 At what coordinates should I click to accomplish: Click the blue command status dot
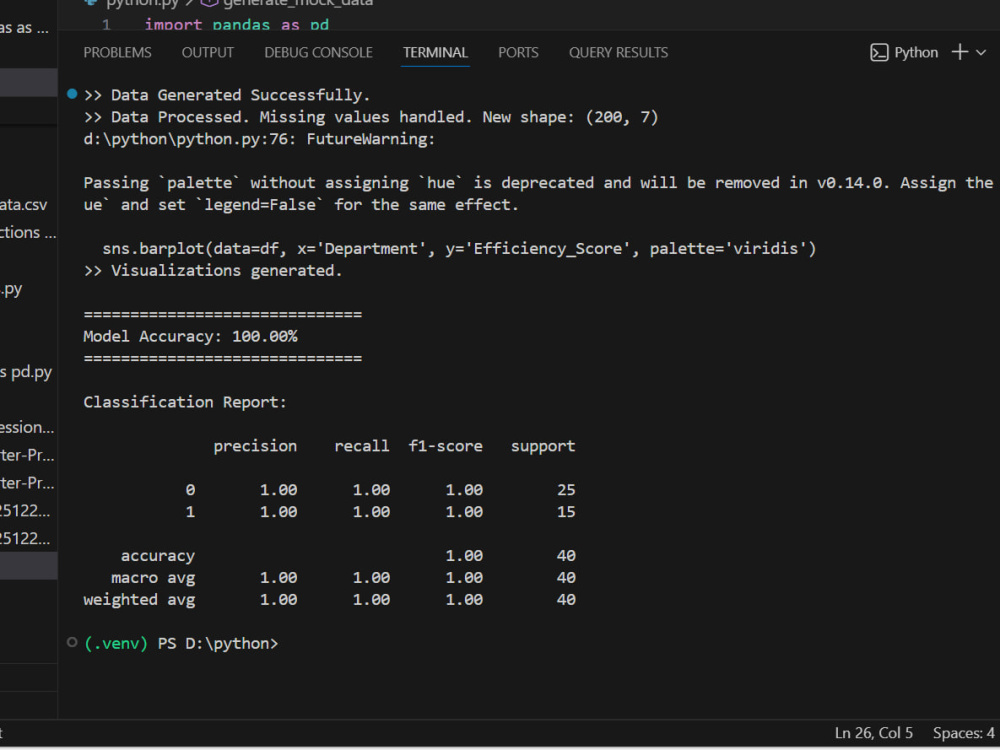tap(72, 94)
